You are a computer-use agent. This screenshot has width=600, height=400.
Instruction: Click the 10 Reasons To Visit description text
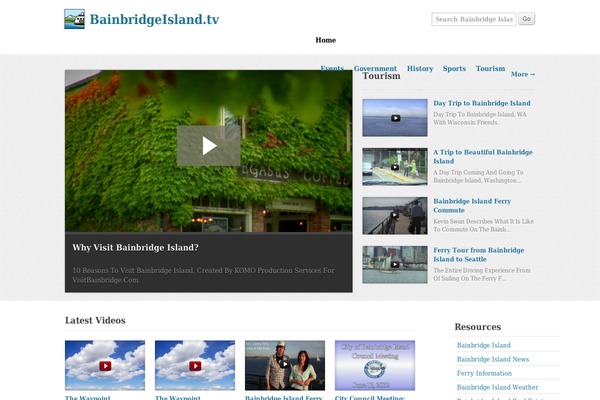point(204,275)
